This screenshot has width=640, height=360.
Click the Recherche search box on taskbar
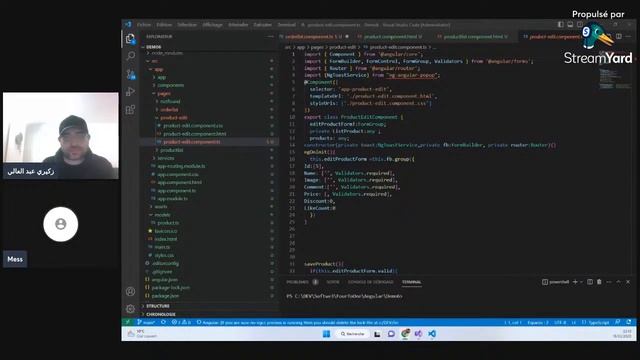pyautogui.click(x=352, y=334)
